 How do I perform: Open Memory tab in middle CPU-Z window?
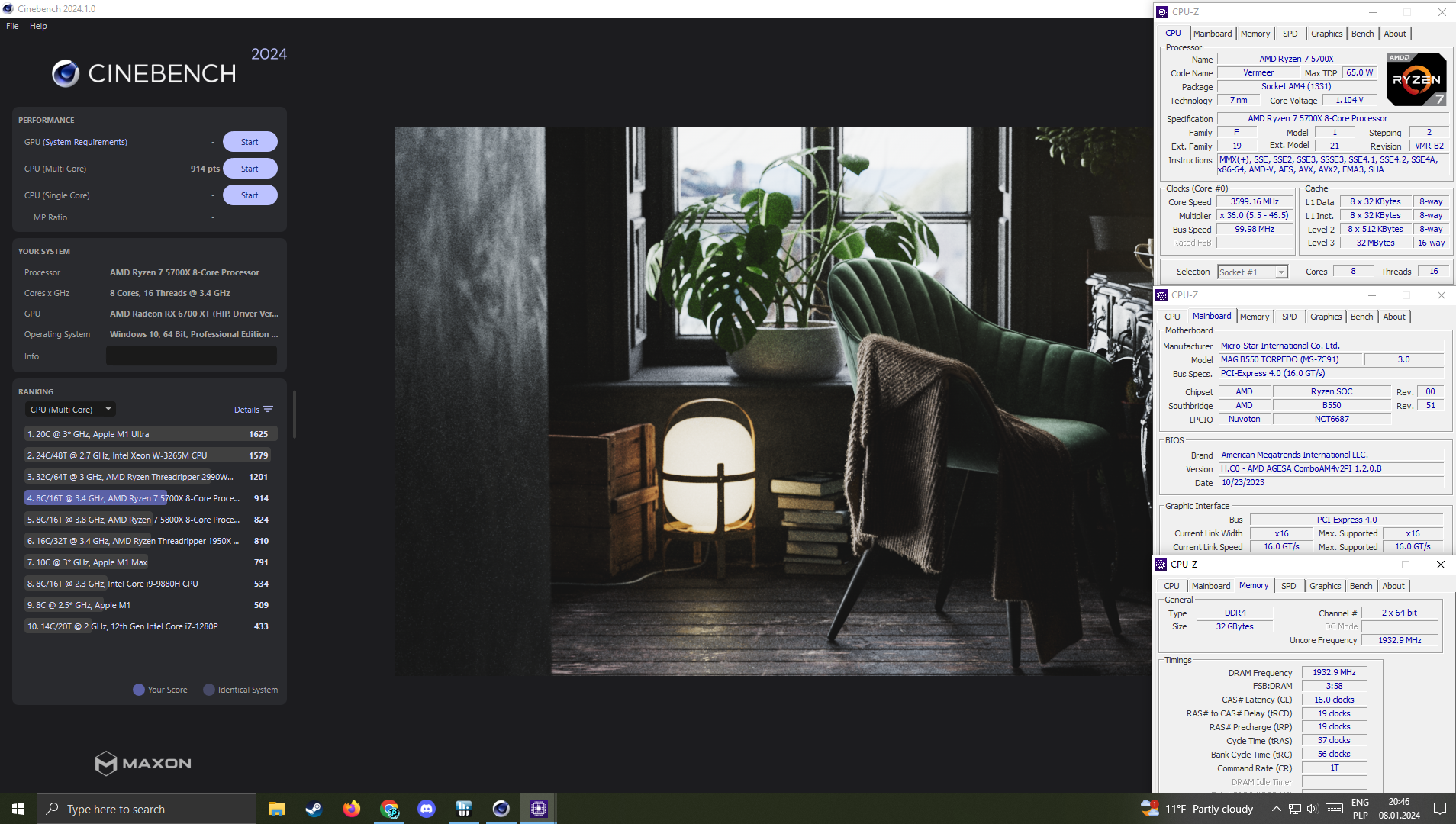(x=1255, y=317)
